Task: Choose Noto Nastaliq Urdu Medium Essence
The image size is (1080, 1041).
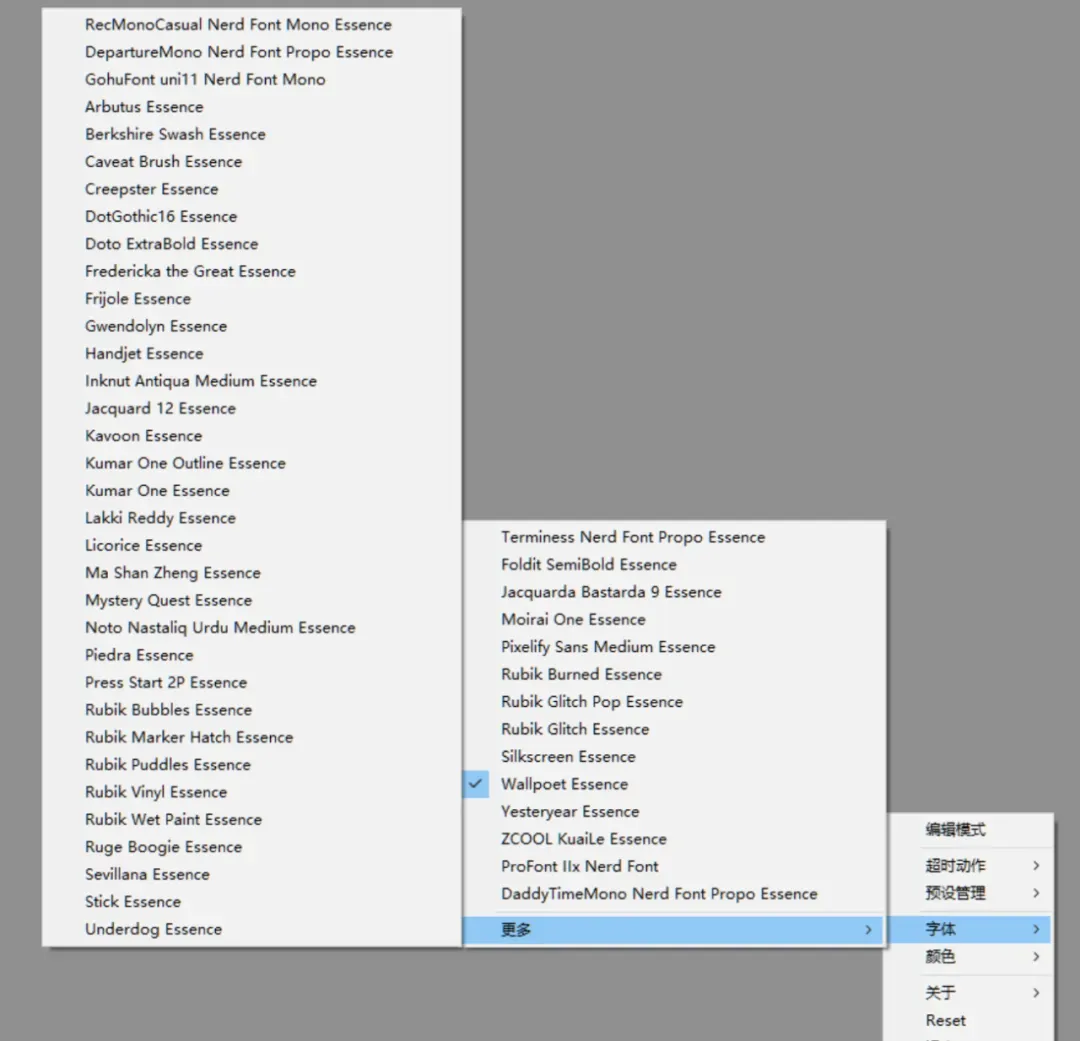Action: click(x=251, y=628)
